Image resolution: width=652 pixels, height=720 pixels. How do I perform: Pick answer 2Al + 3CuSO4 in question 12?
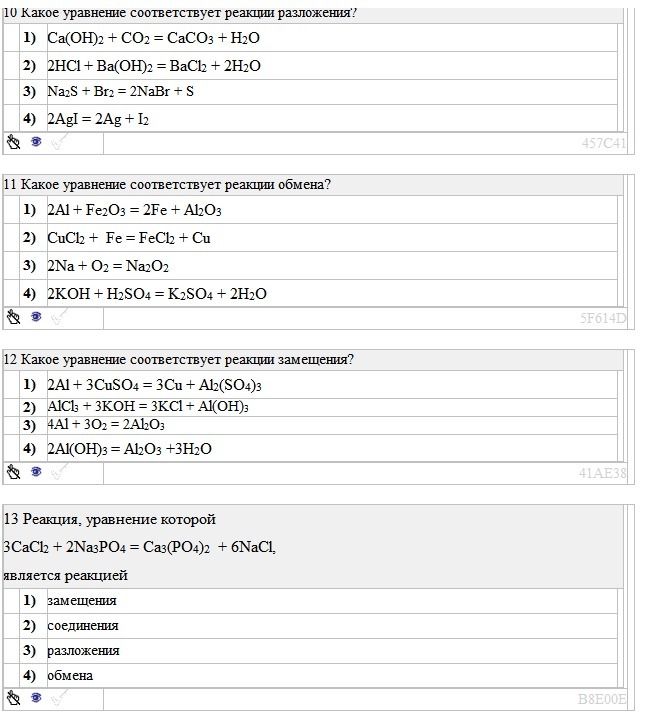pyautogui.click(x=154, y=385)
